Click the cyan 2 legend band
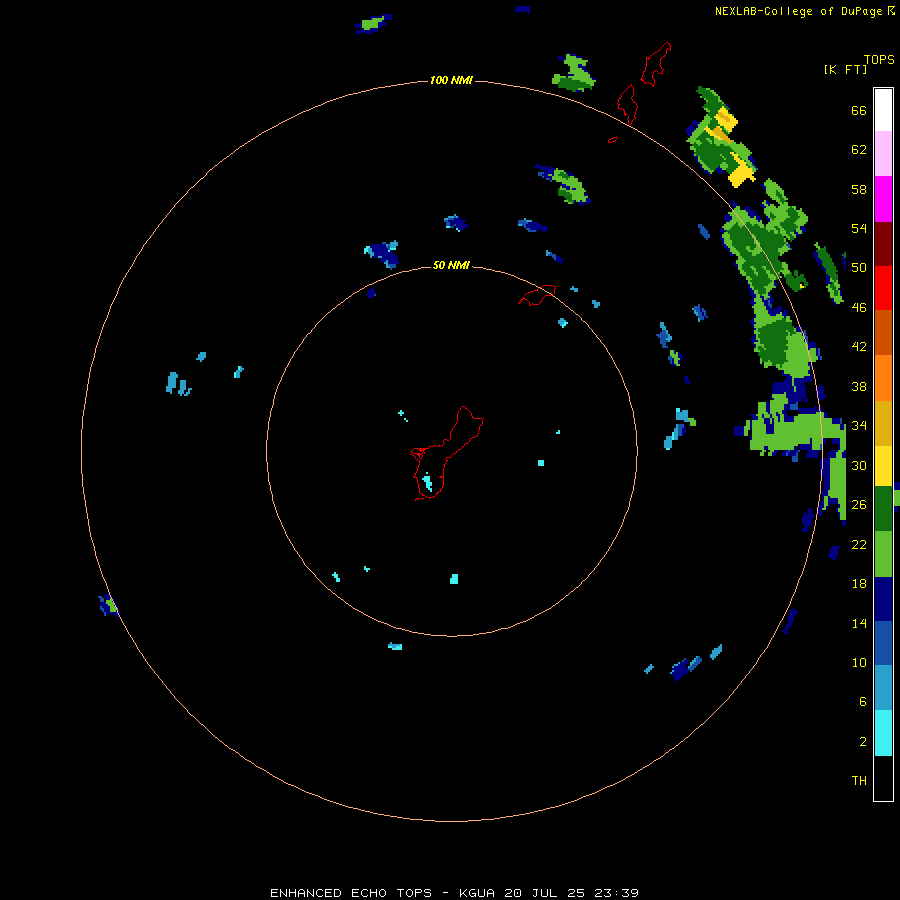This screenshot has width=900, height=900. [883, 733]
